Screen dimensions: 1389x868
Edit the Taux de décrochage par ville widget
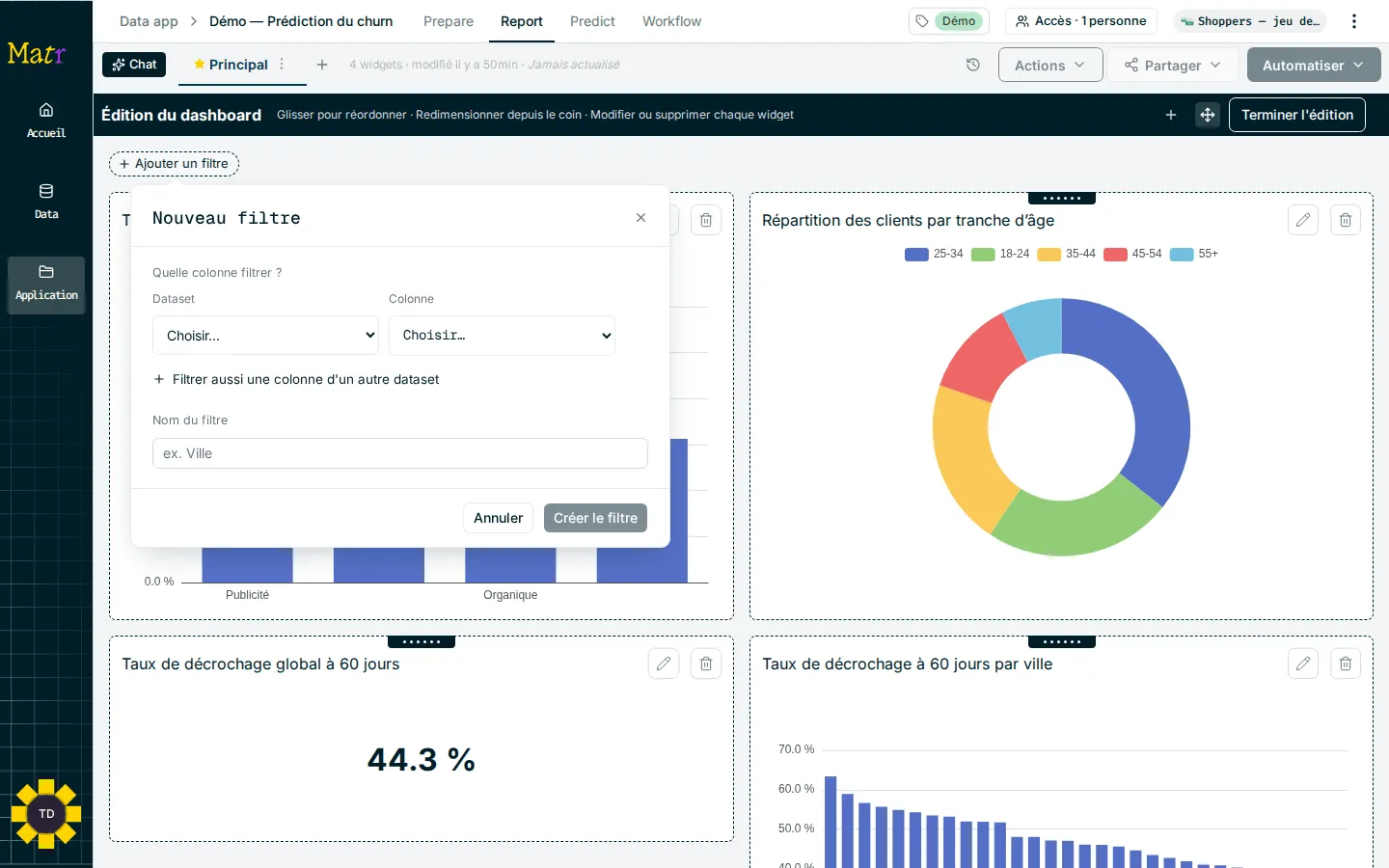tap(1303, 664)
